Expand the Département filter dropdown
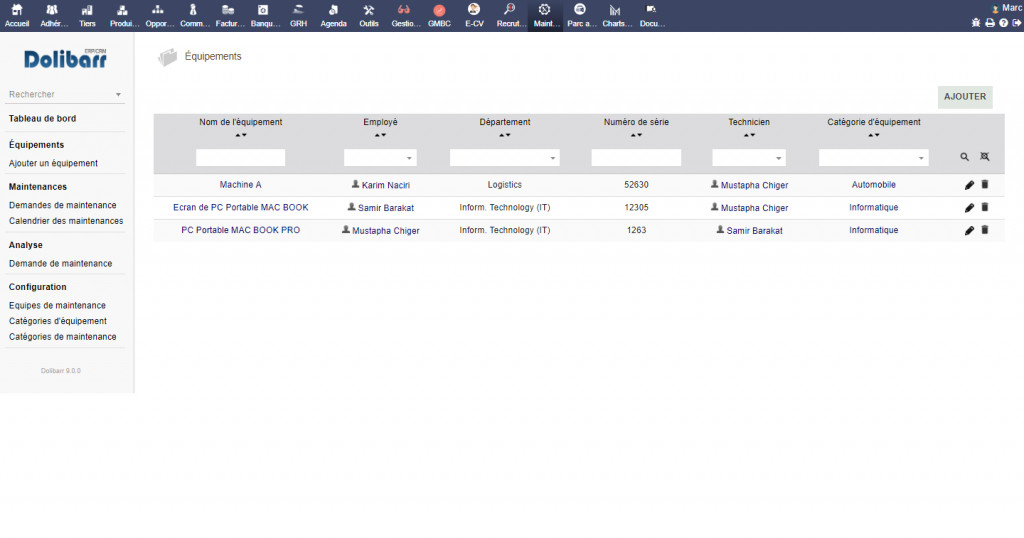1024x538 pixels. coord(504,158)
